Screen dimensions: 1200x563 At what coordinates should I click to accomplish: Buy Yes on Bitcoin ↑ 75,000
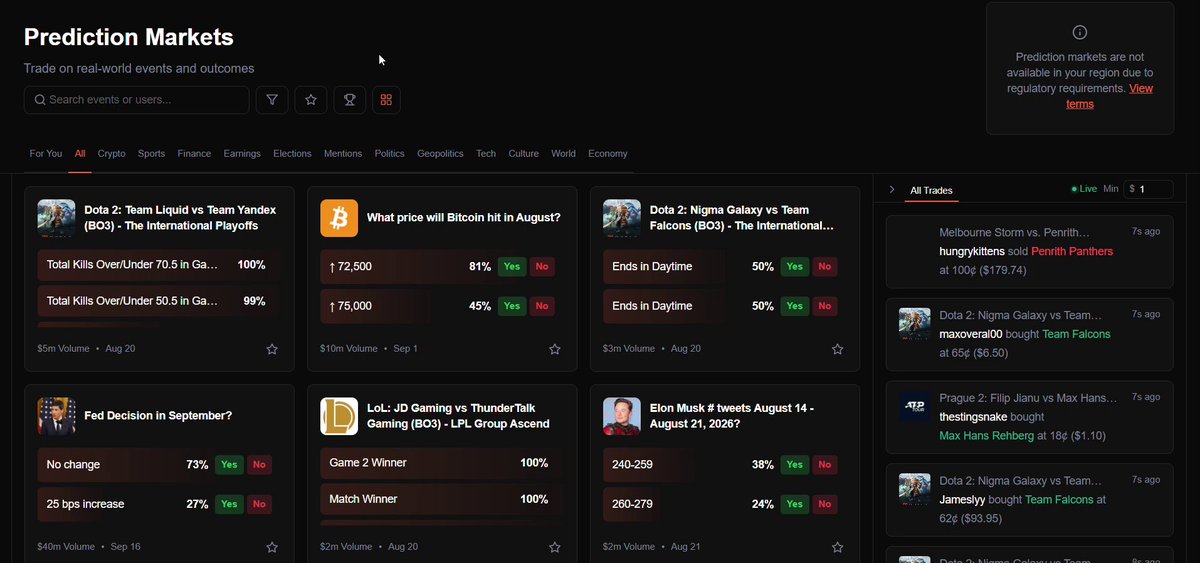512,306
